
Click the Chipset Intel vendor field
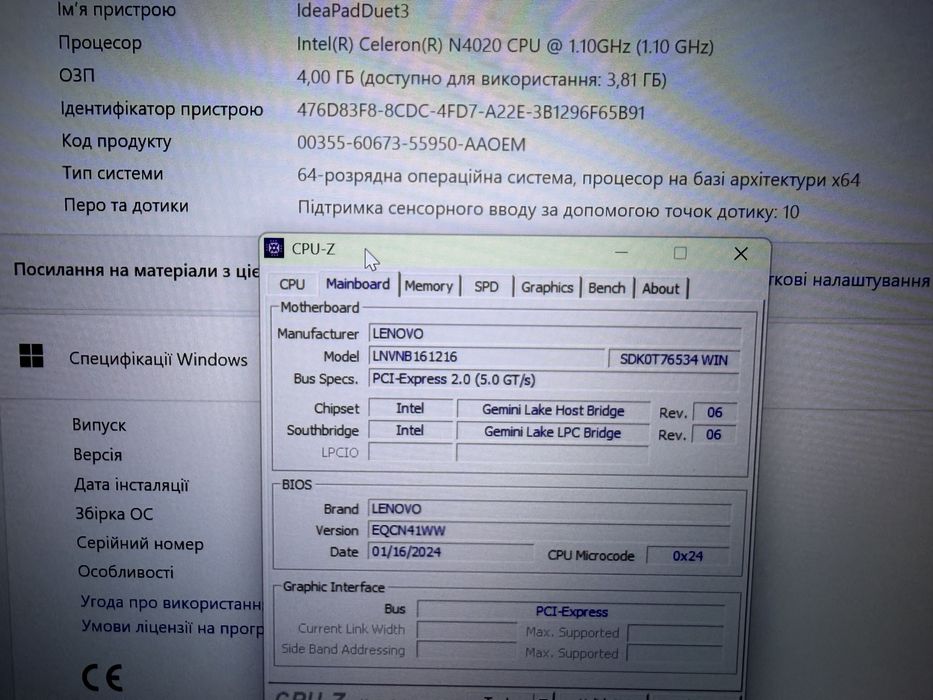pyautogui.click(x=410, y=408)
